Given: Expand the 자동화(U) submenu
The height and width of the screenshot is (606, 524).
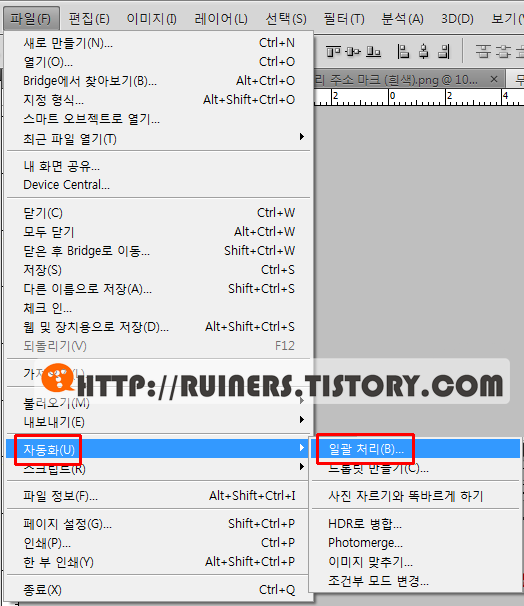Looking at the screenshot, I should (158, 449).
